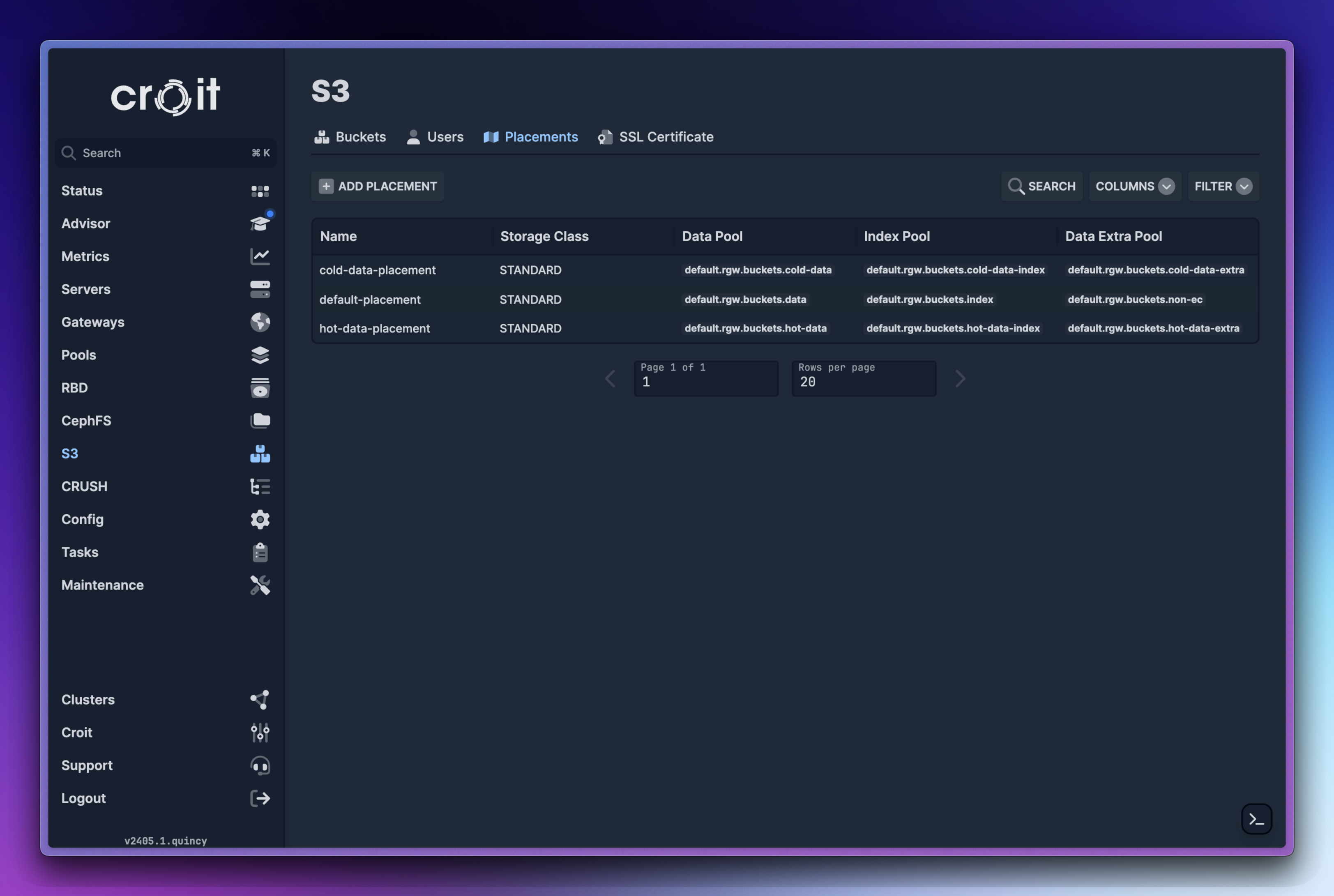Screen dimensions: 1334x896
Task: Expand the Columns dropdown
Action: pos(1134,186)
